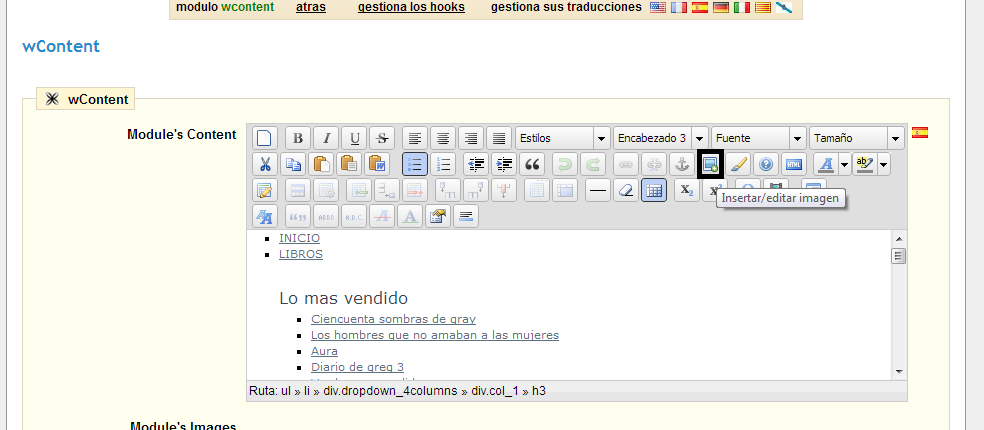Open the Fuente font dropdown

759,138
